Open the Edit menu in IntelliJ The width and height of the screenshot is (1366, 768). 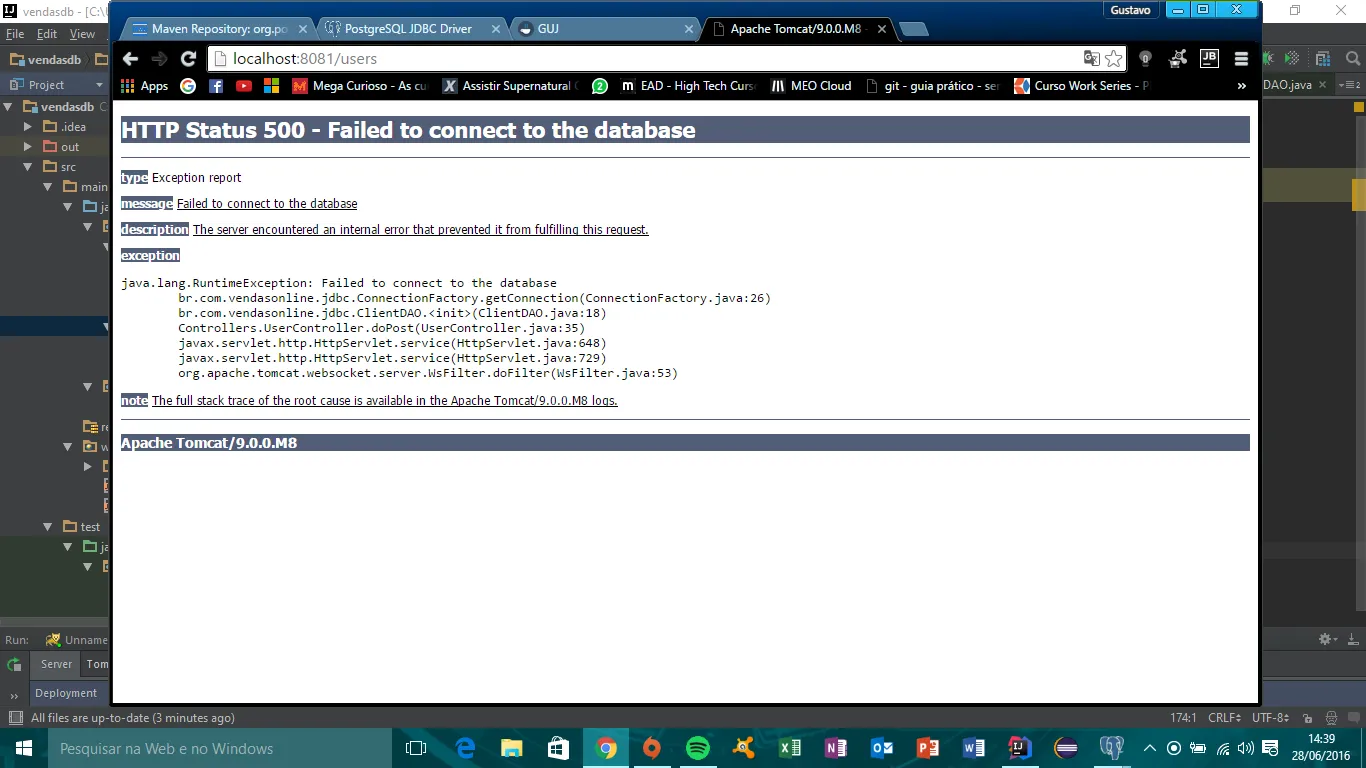pos(47,34)
